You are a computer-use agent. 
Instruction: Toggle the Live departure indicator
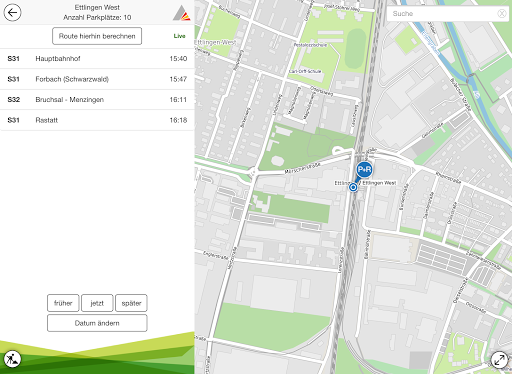[x=179, y=36]
